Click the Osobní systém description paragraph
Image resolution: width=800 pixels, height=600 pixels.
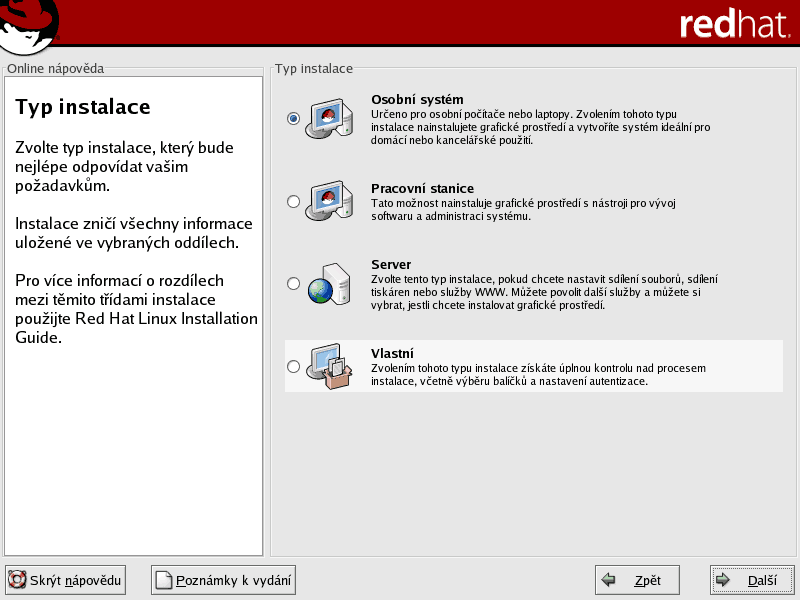pos(540,127)
